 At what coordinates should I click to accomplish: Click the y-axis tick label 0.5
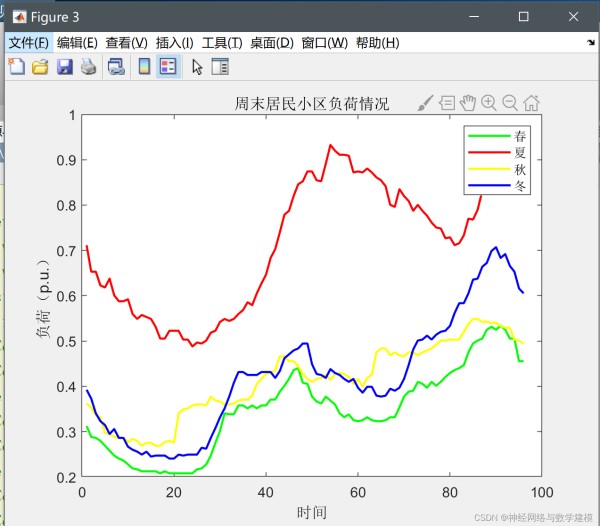coord(66,341)
